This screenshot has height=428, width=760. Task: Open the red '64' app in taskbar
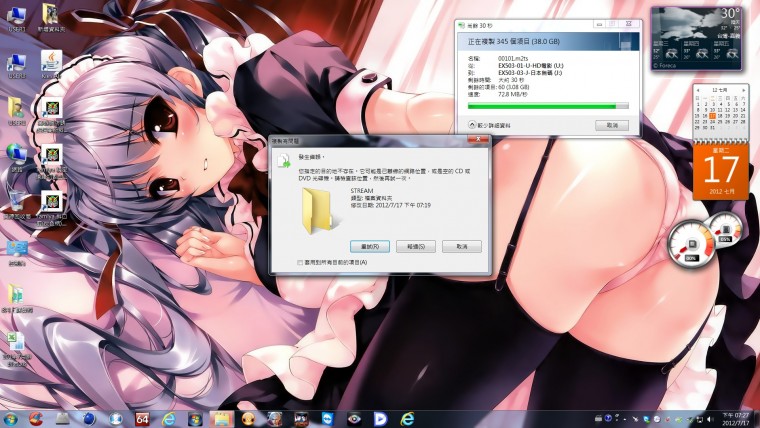142,418
